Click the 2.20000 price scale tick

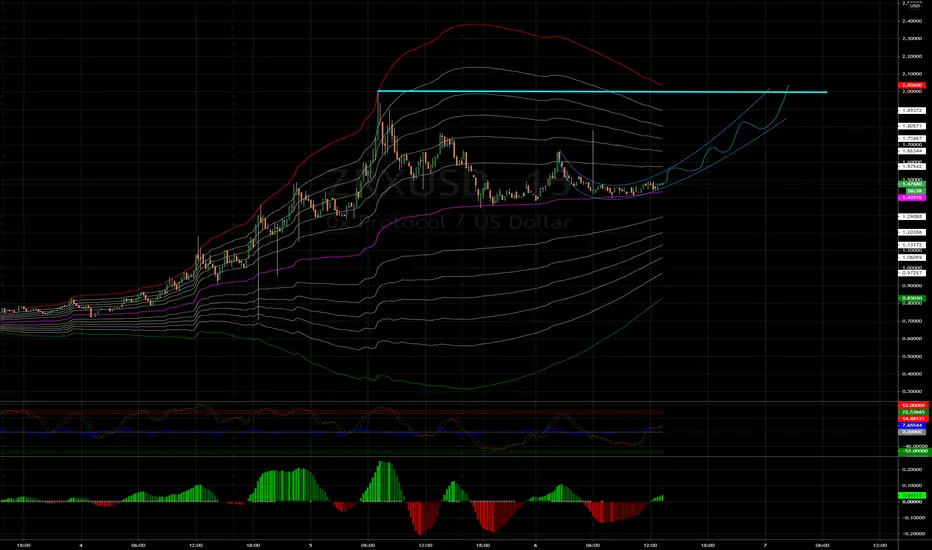(912, 56)
